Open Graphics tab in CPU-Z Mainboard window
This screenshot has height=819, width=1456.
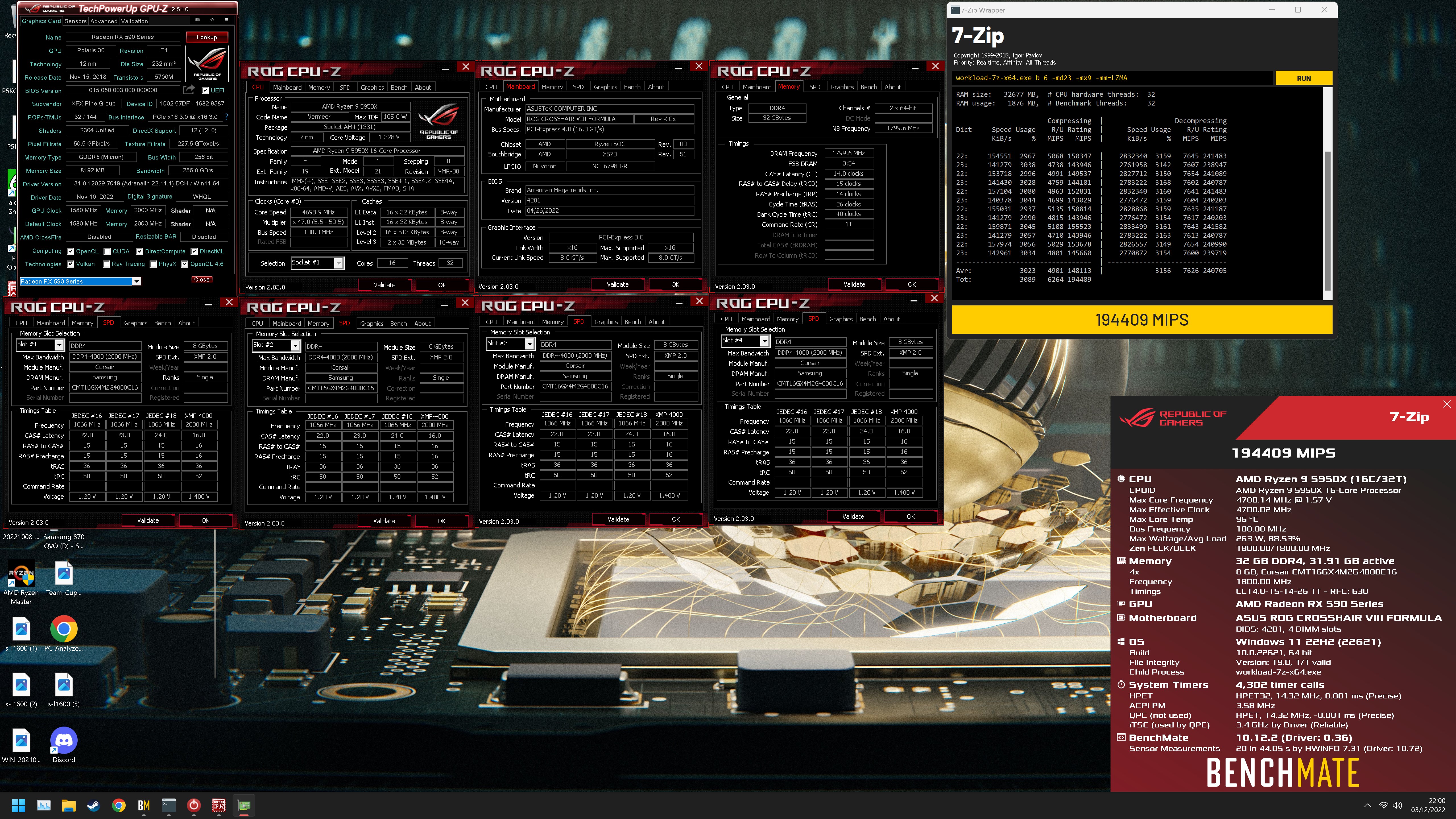click(605, 87)
